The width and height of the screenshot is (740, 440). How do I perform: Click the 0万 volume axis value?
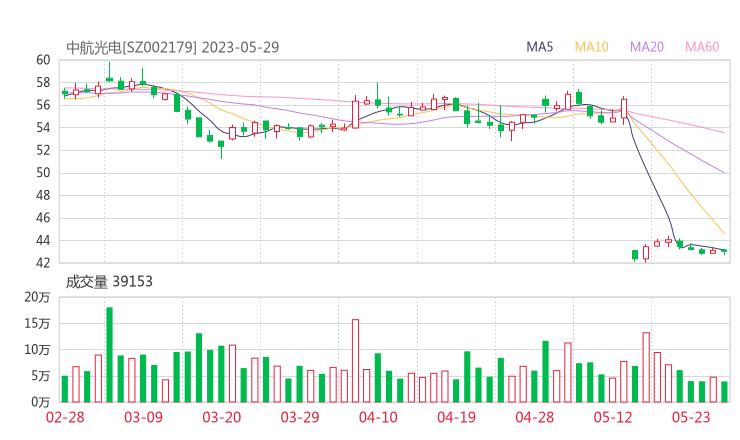pos(41,402)
